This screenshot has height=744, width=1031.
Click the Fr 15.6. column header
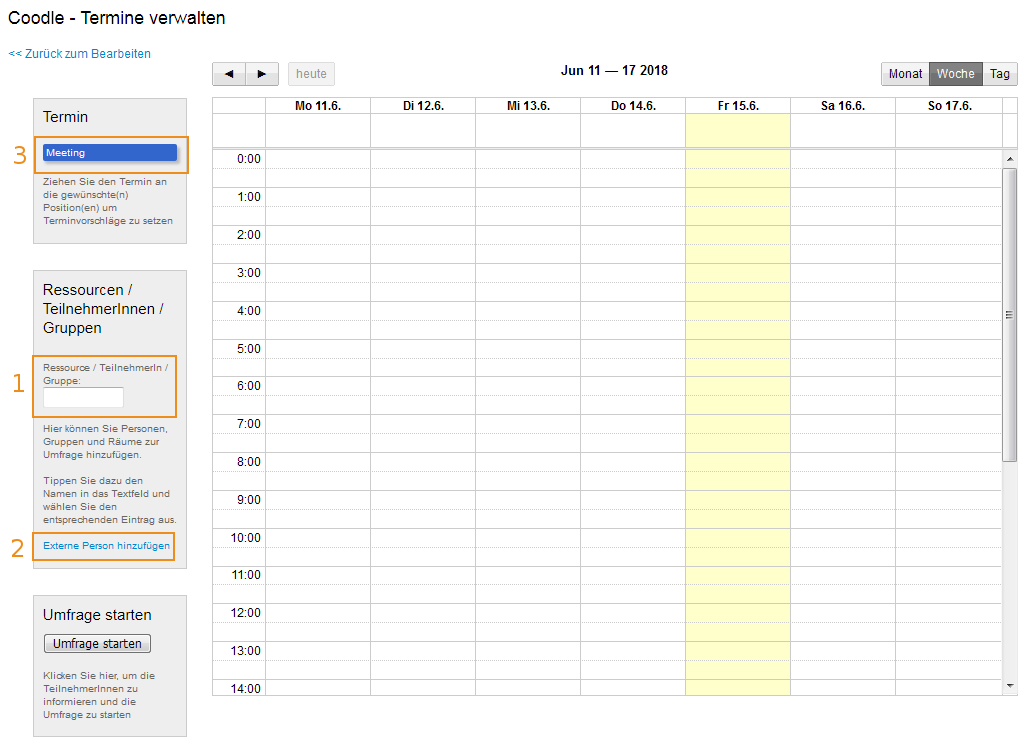tap(738, 106)
